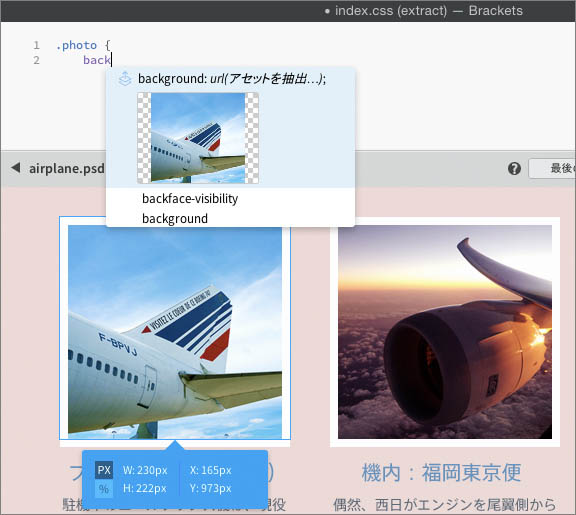Click line number 2 in gutter
Image resolution: width=576 pixels, height=515 pixels.
(36, 60)
